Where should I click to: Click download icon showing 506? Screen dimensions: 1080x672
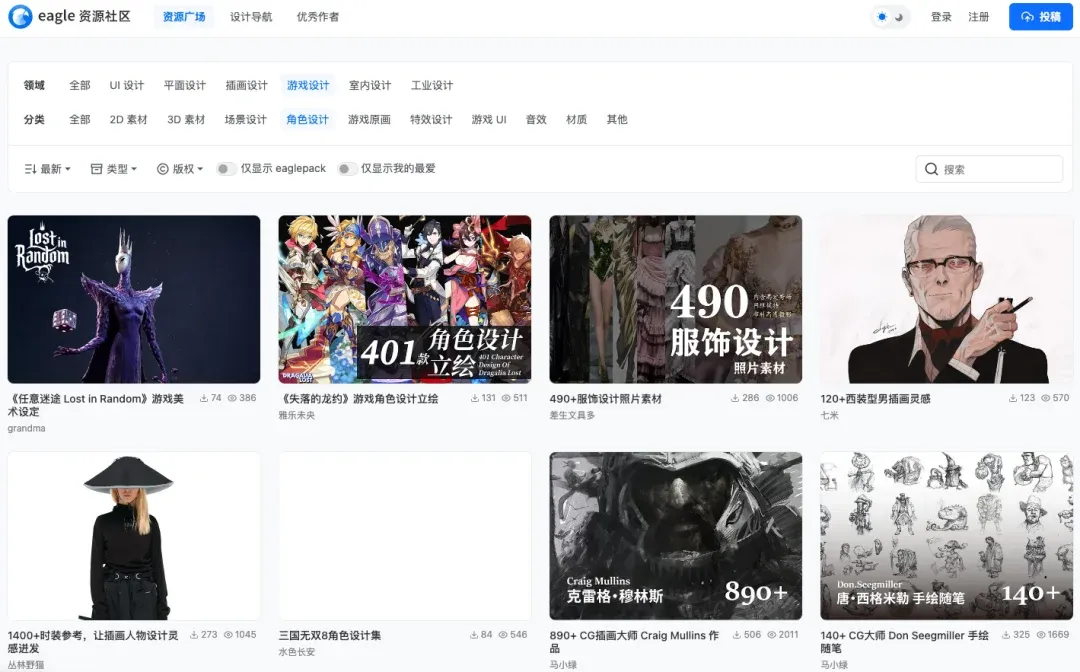737,635
